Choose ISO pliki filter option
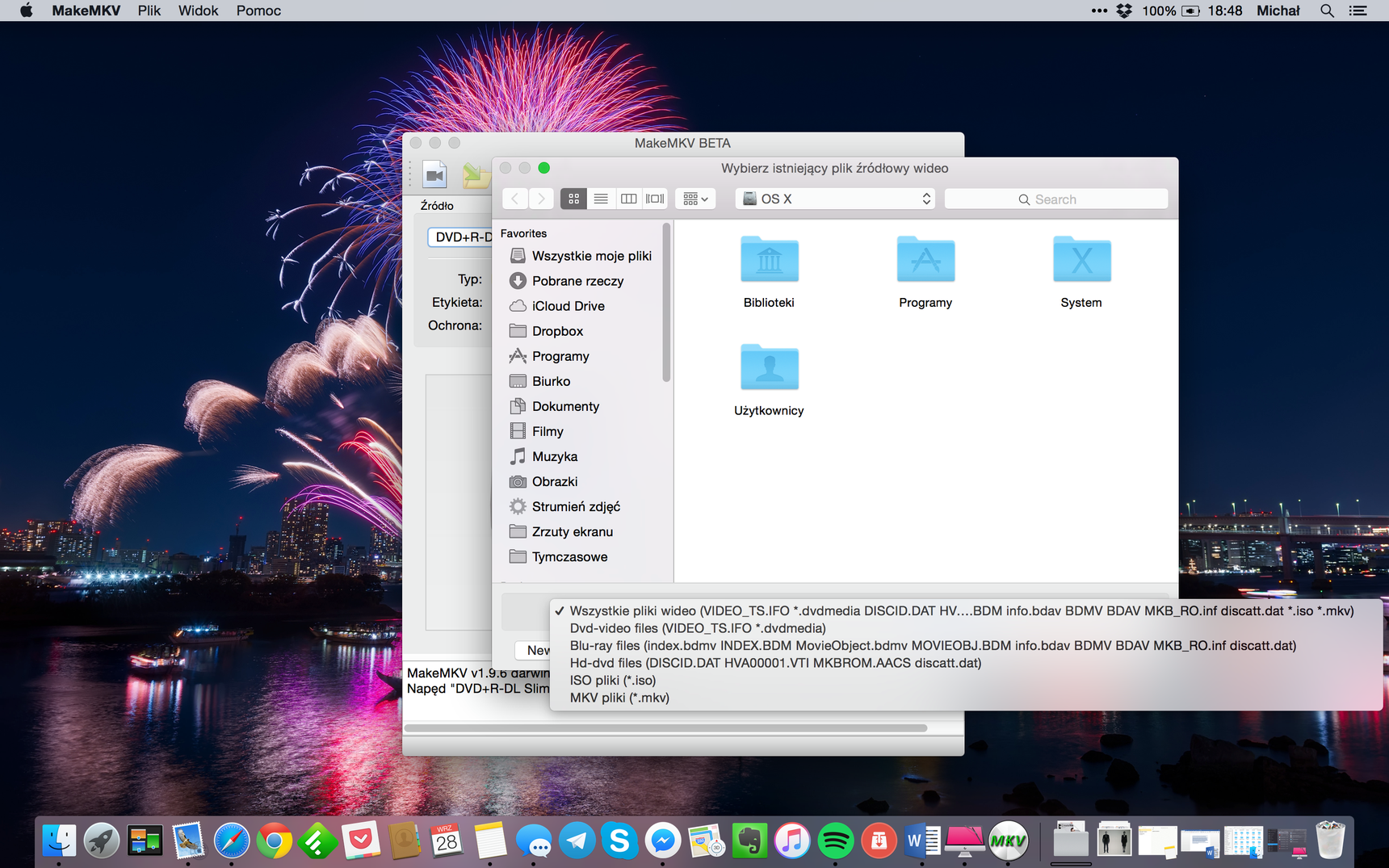1389x868 pixels. (x=966, y=680)
